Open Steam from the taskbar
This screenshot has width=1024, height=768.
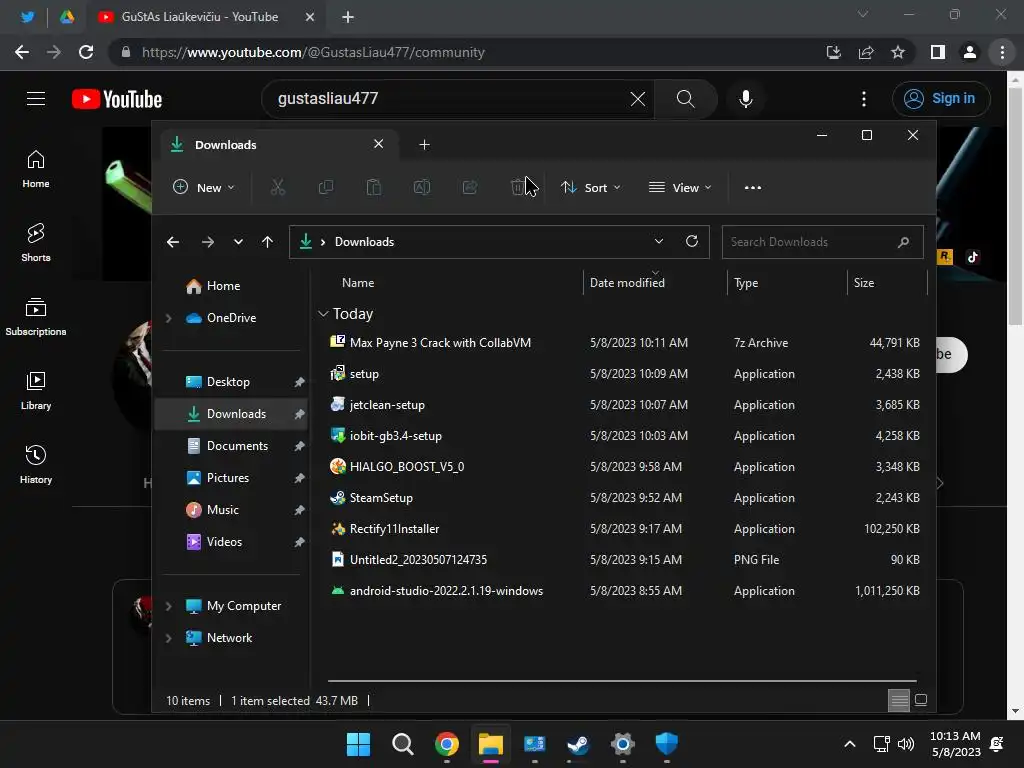pos(578,744)
